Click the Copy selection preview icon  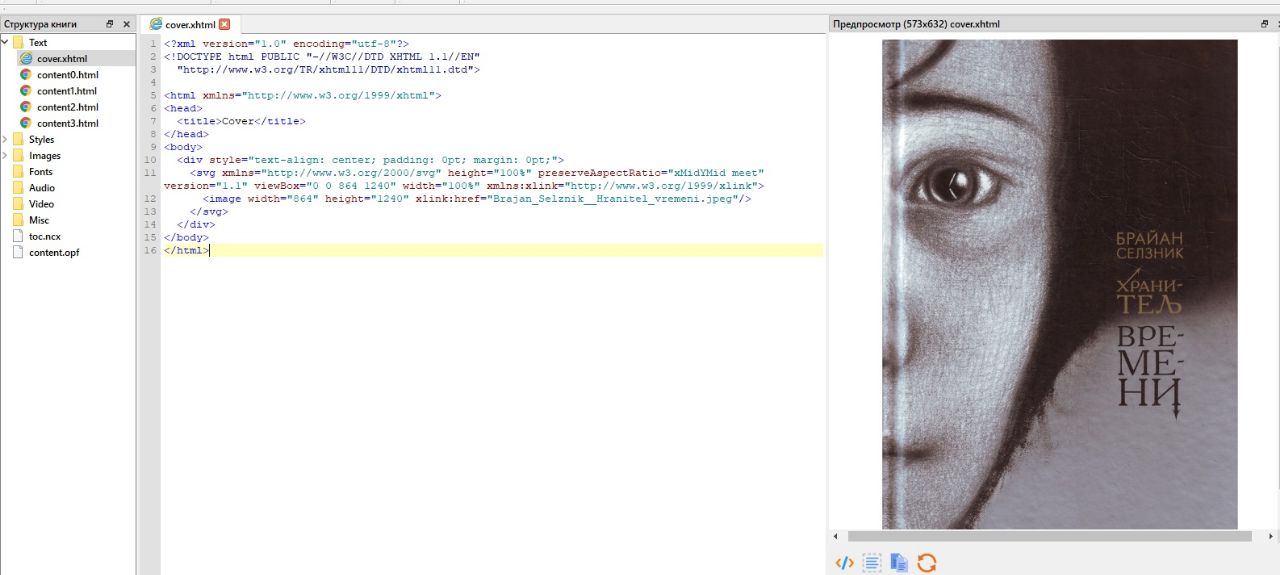click(899, 563)
